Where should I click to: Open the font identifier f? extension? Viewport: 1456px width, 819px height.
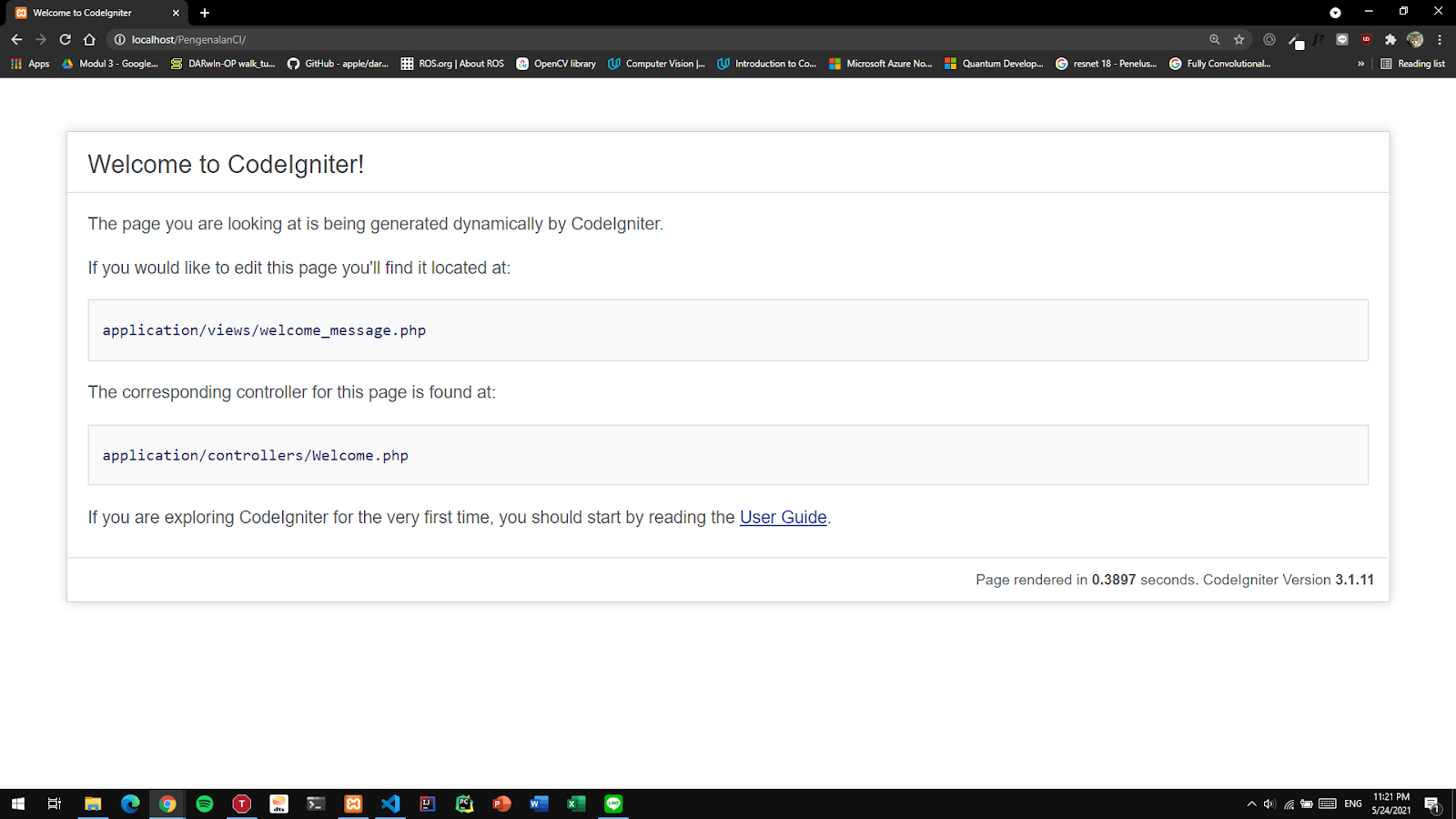click(1319, 39)
